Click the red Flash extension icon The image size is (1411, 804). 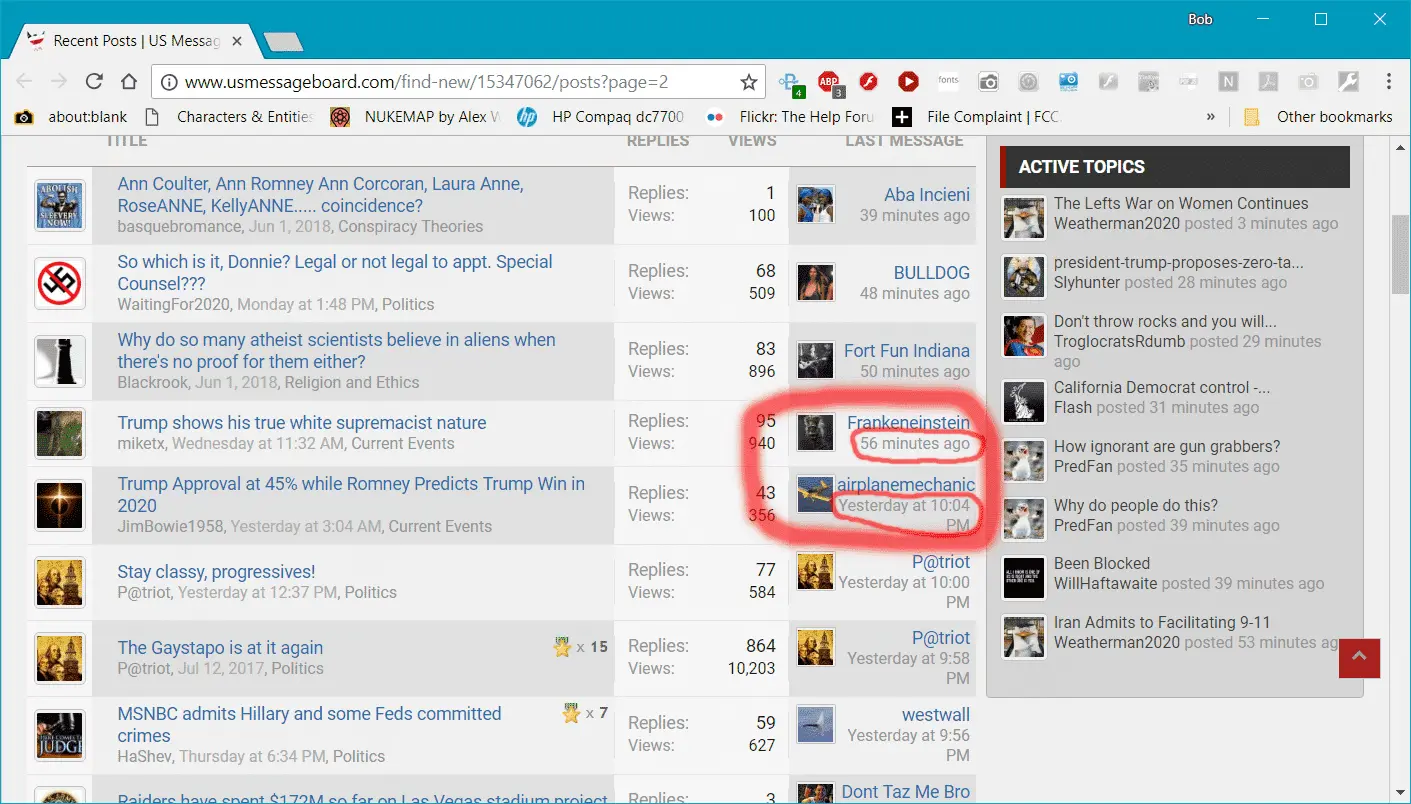(x=869, y=82)
